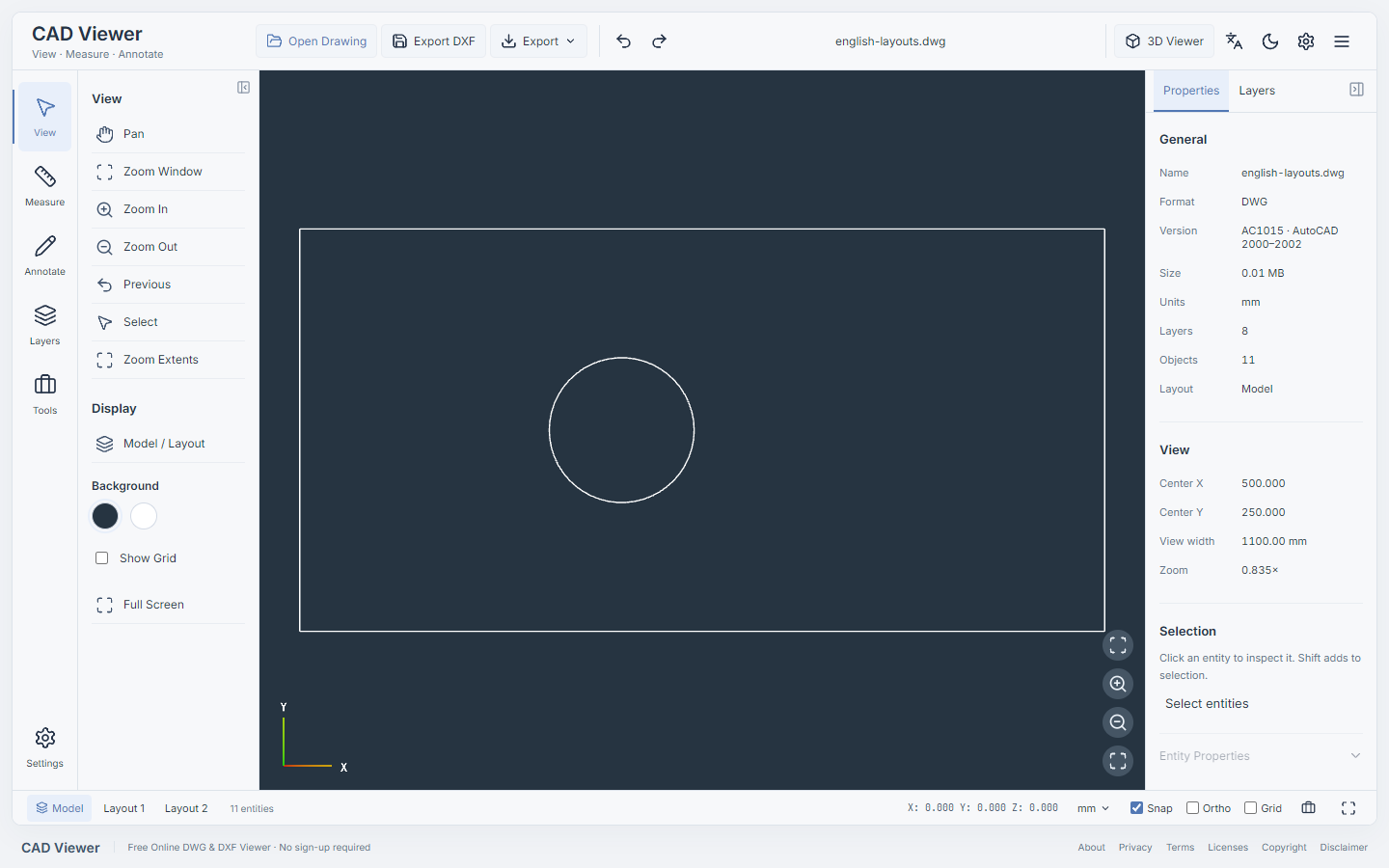Screen dimensions: 1389x868
Task: Open the hamburger menu
Action: tap(1342, 41)
